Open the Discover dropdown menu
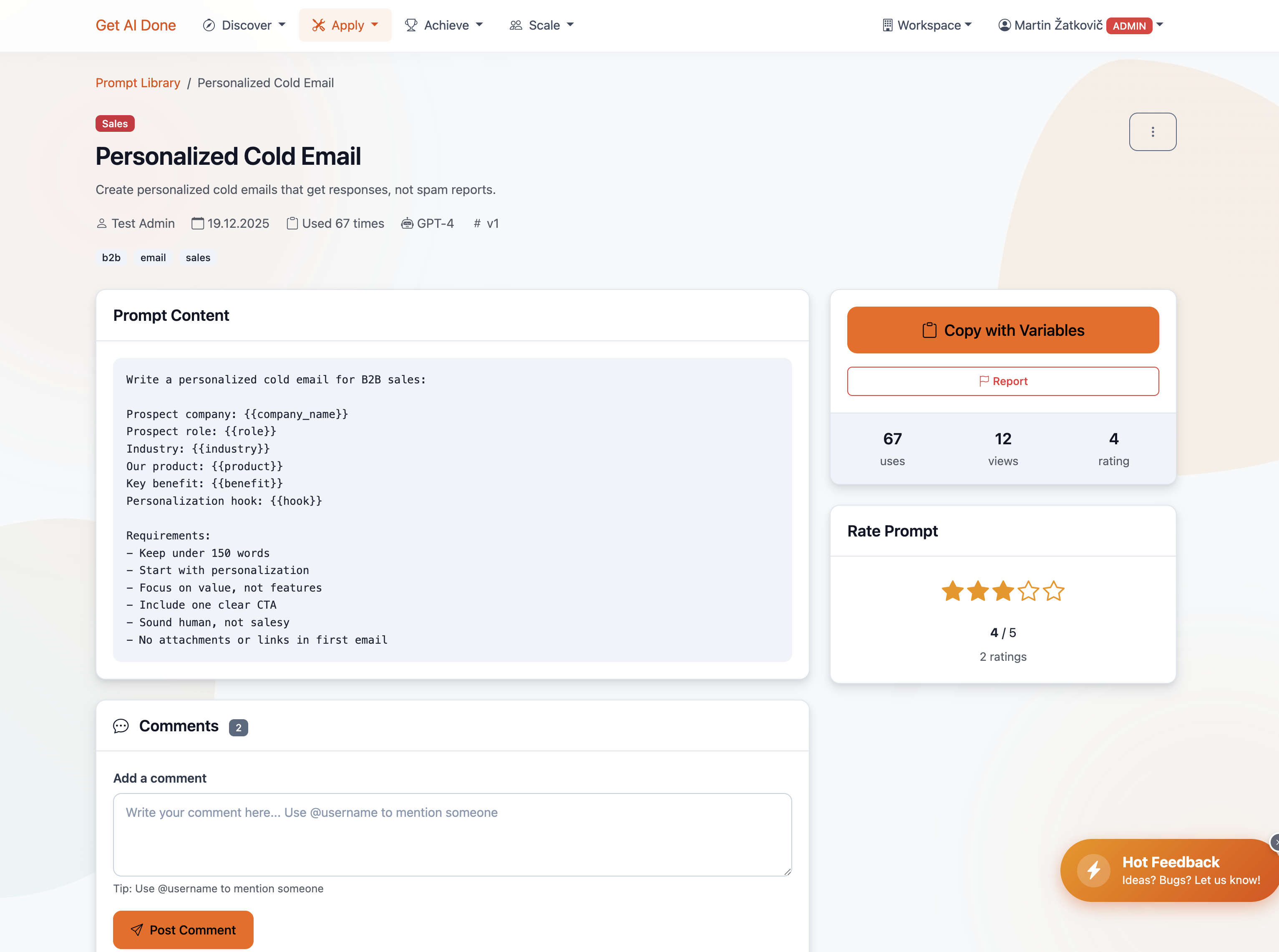 point(244,25)
